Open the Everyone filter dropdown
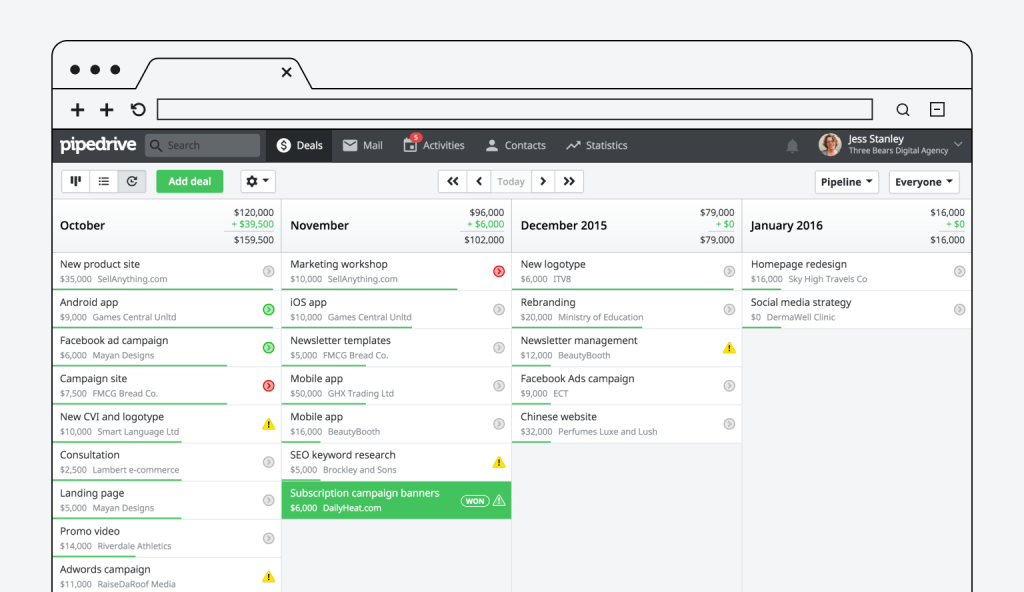 [x=923, y=182]
